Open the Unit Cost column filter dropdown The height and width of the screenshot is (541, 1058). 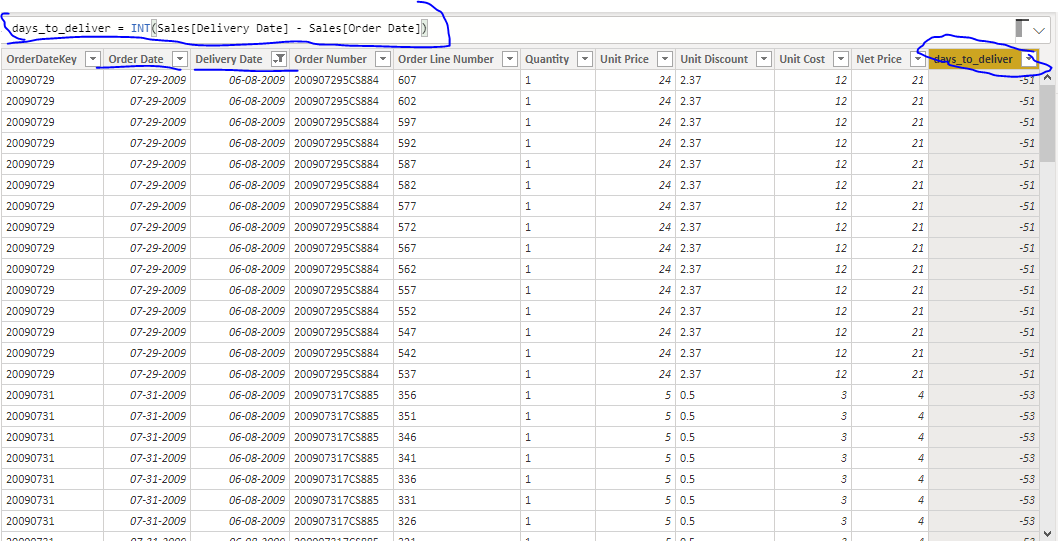pos(841,59)
